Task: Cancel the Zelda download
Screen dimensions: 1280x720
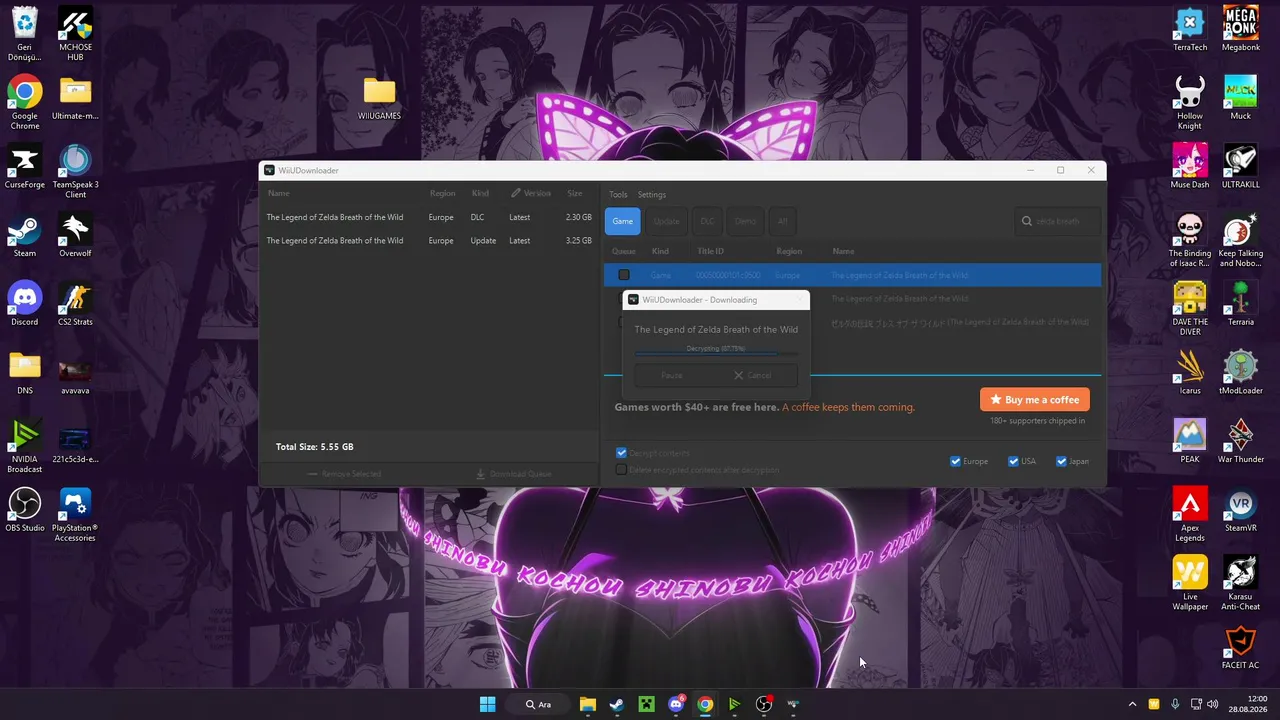Action: [x=754, y=375]
